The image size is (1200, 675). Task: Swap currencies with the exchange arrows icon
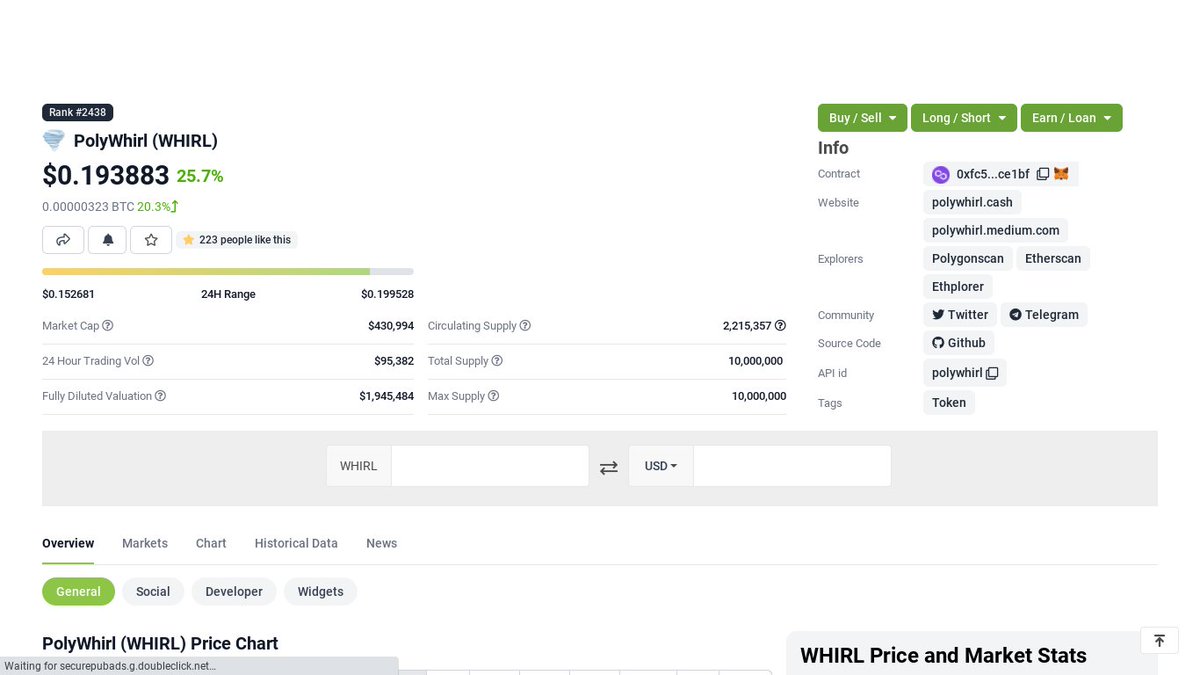click(608, 467)
